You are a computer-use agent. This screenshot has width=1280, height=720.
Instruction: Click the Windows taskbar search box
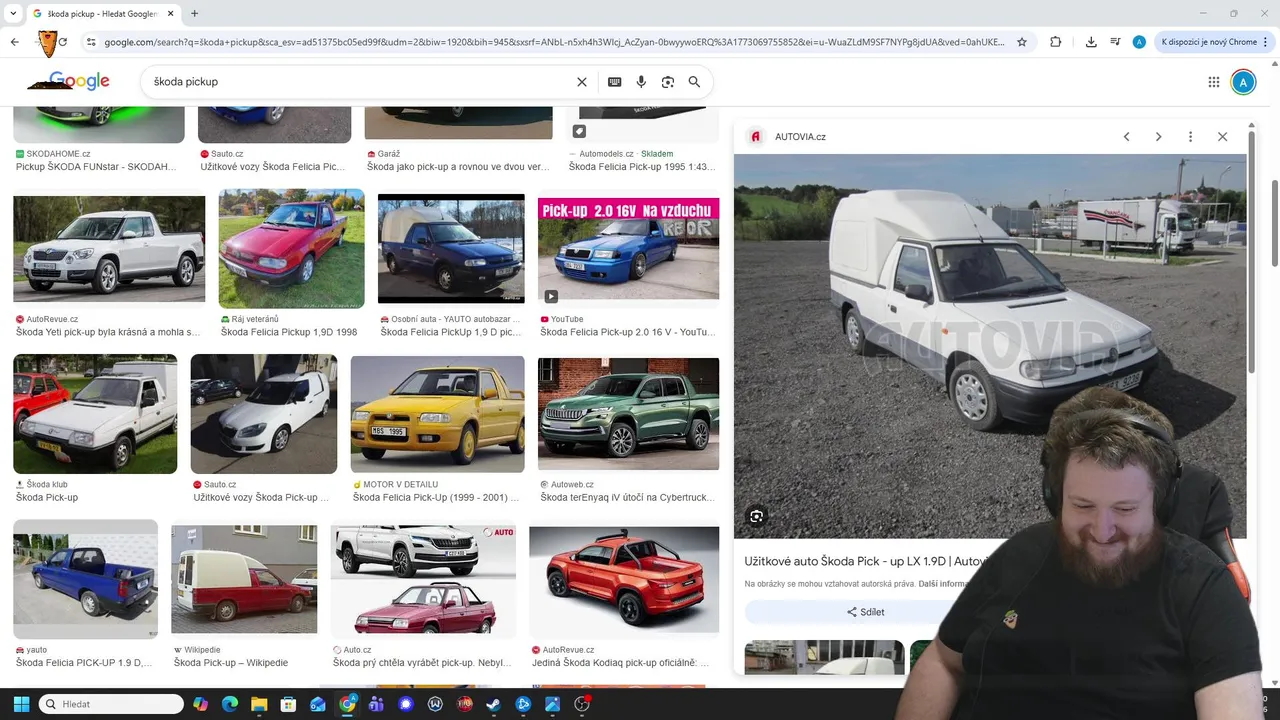tap(111, 704)
